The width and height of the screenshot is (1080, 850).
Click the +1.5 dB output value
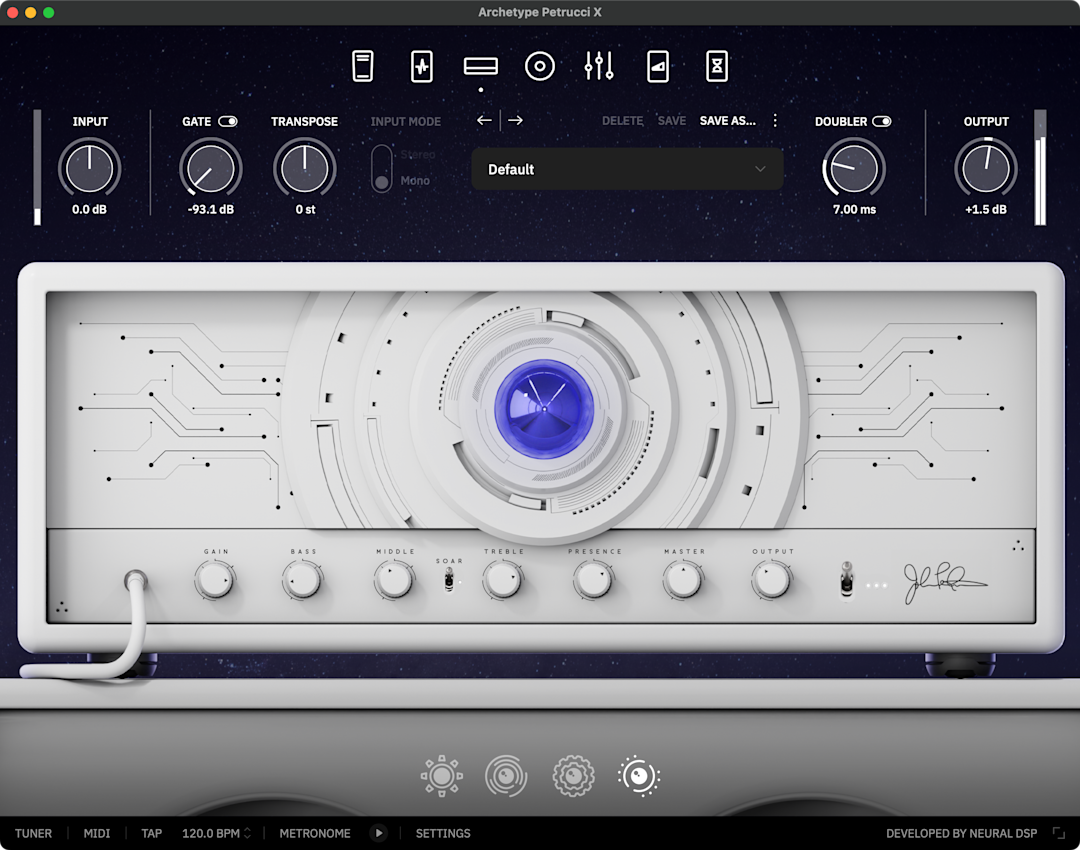986,209
